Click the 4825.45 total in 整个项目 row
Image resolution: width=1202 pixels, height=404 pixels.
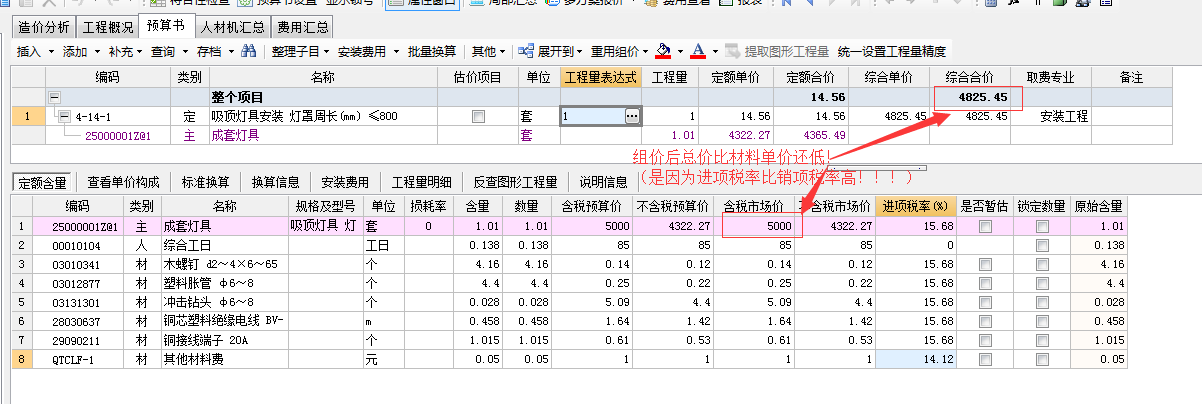point(969,98)
